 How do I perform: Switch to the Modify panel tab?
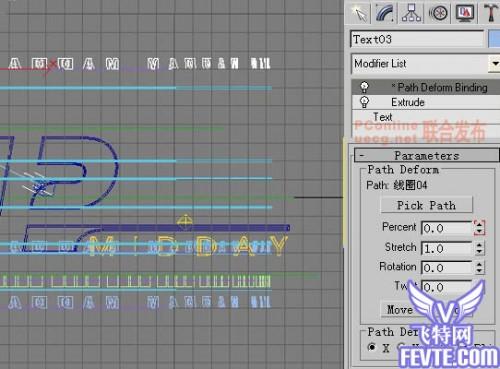point(385,13)
